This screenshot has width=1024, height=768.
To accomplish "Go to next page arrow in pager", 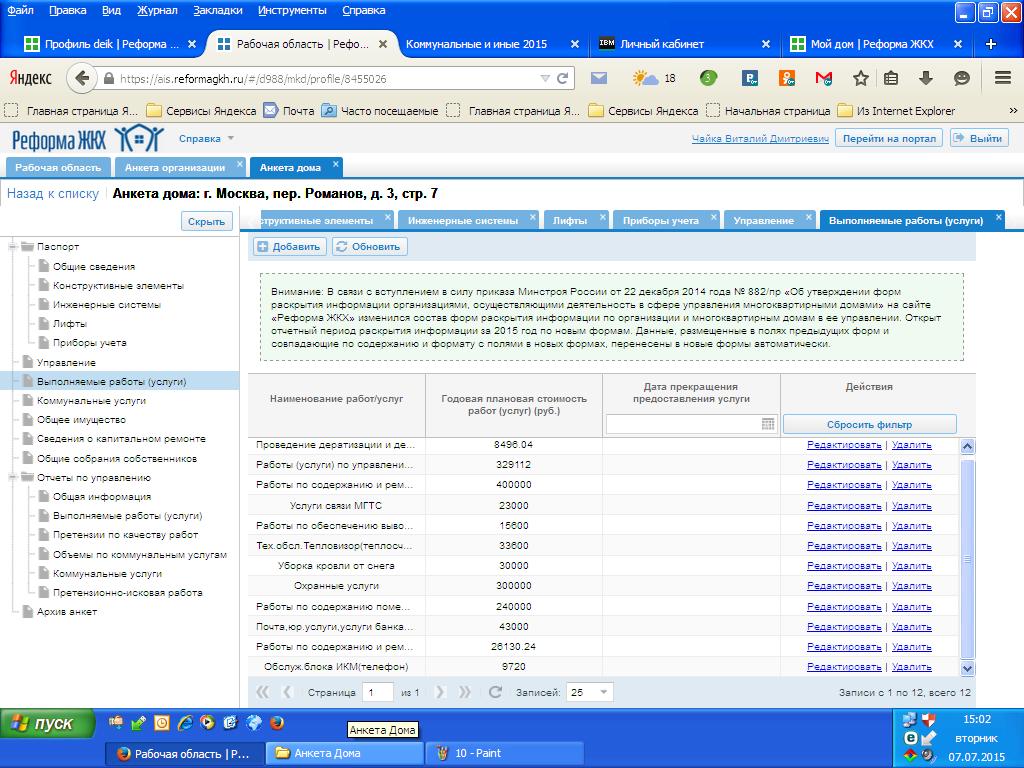I will tap(440, 692).
